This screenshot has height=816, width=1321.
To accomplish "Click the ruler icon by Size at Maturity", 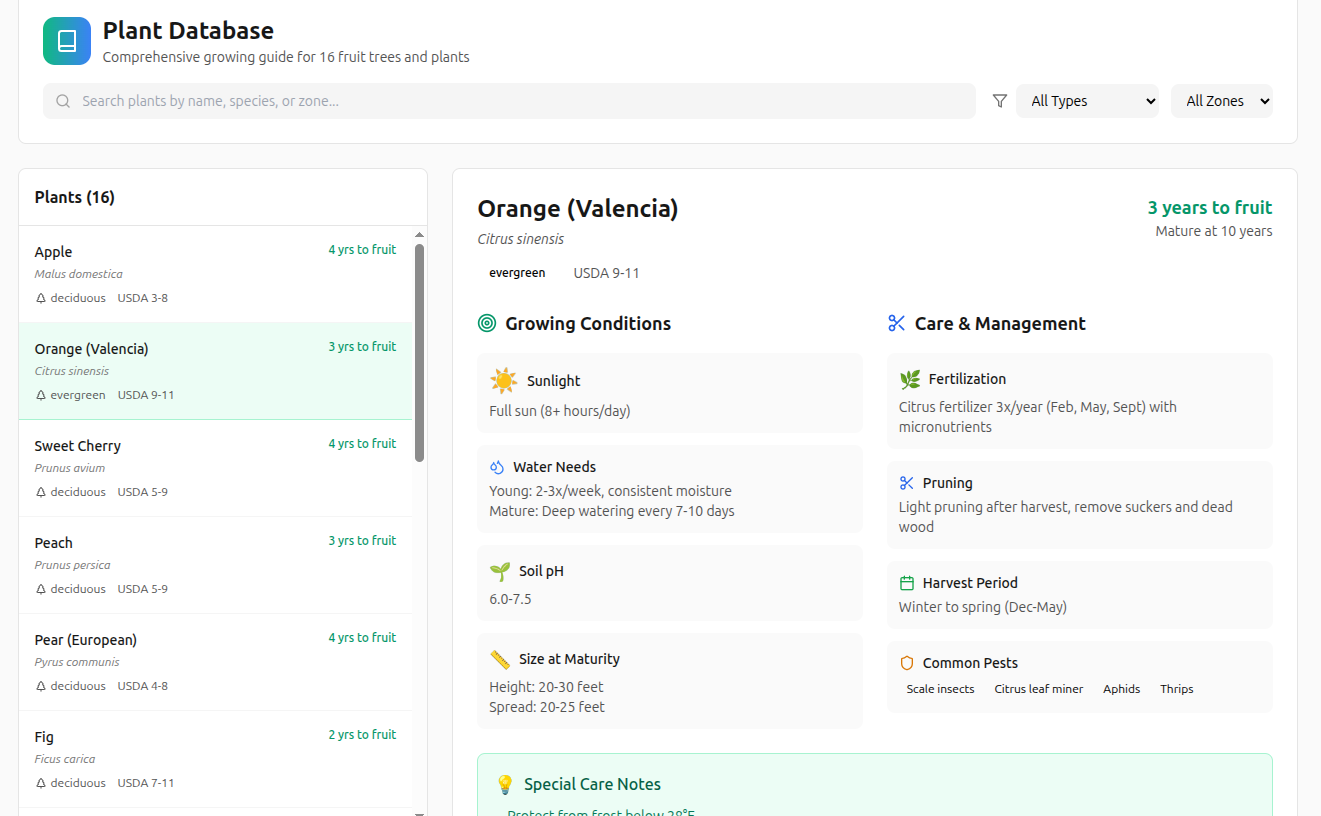I will [500, 659].
